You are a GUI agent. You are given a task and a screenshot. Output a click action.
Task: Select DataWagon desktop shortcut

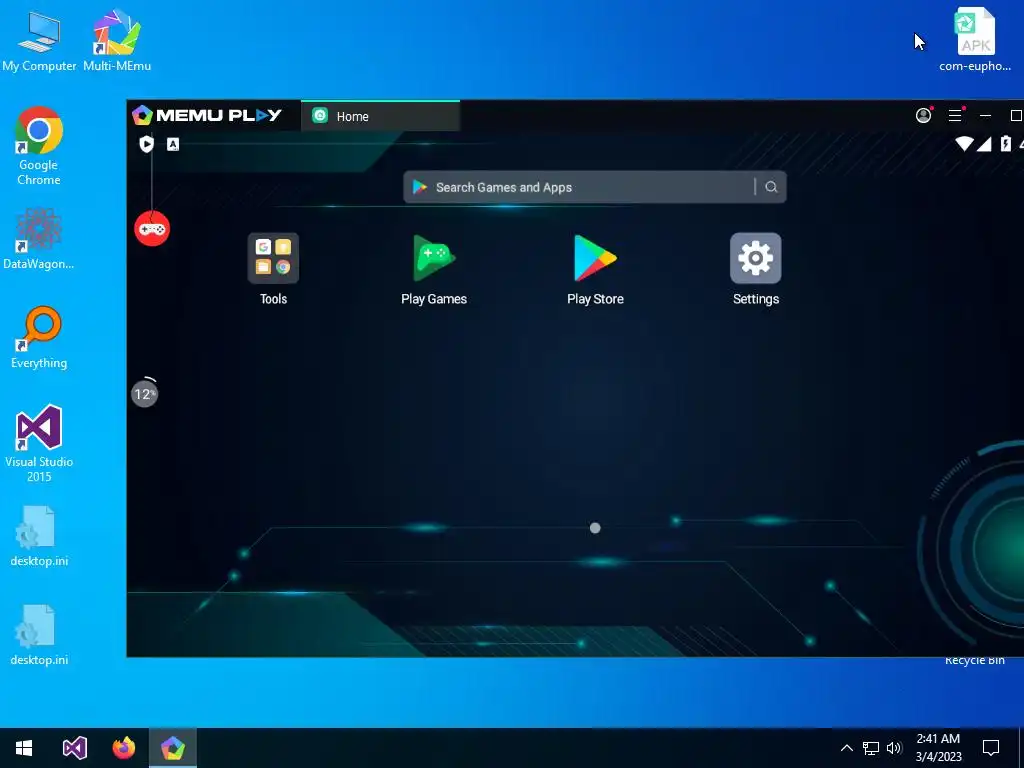coord(39,238)
